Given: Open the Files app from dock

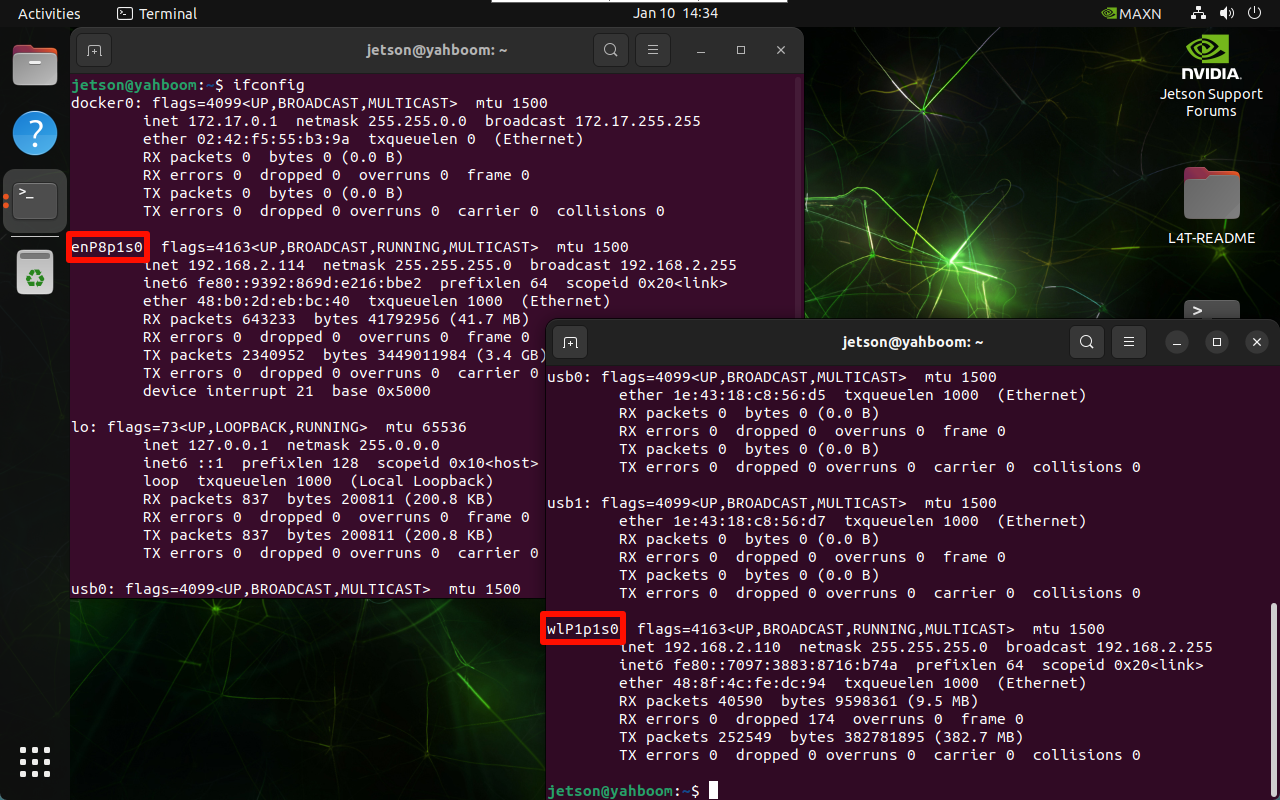Looking at the screenshot, I should (35, 66).
